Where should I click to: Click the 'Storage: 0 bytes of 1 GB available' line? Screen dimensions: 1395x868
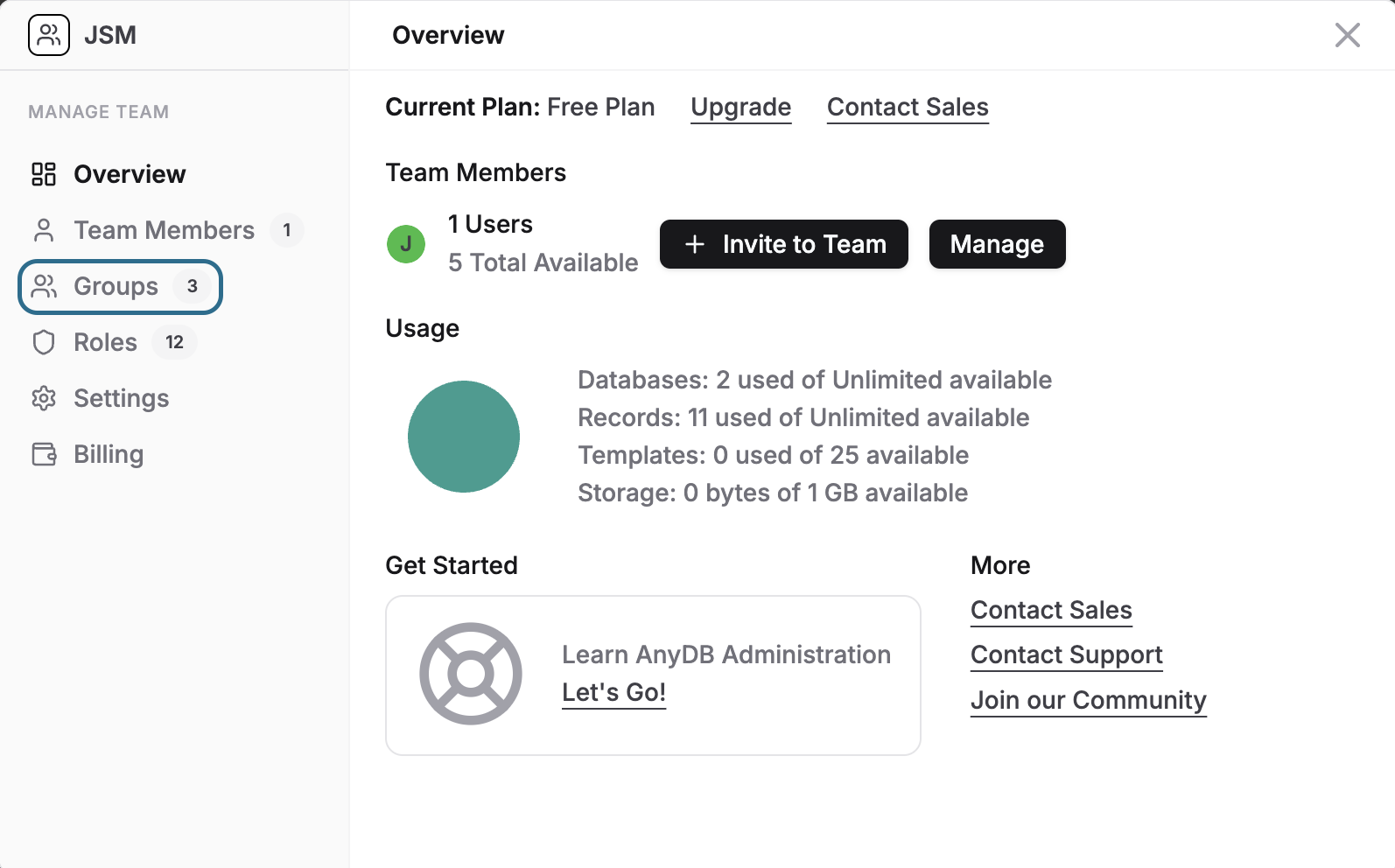(x=773, y=493)
